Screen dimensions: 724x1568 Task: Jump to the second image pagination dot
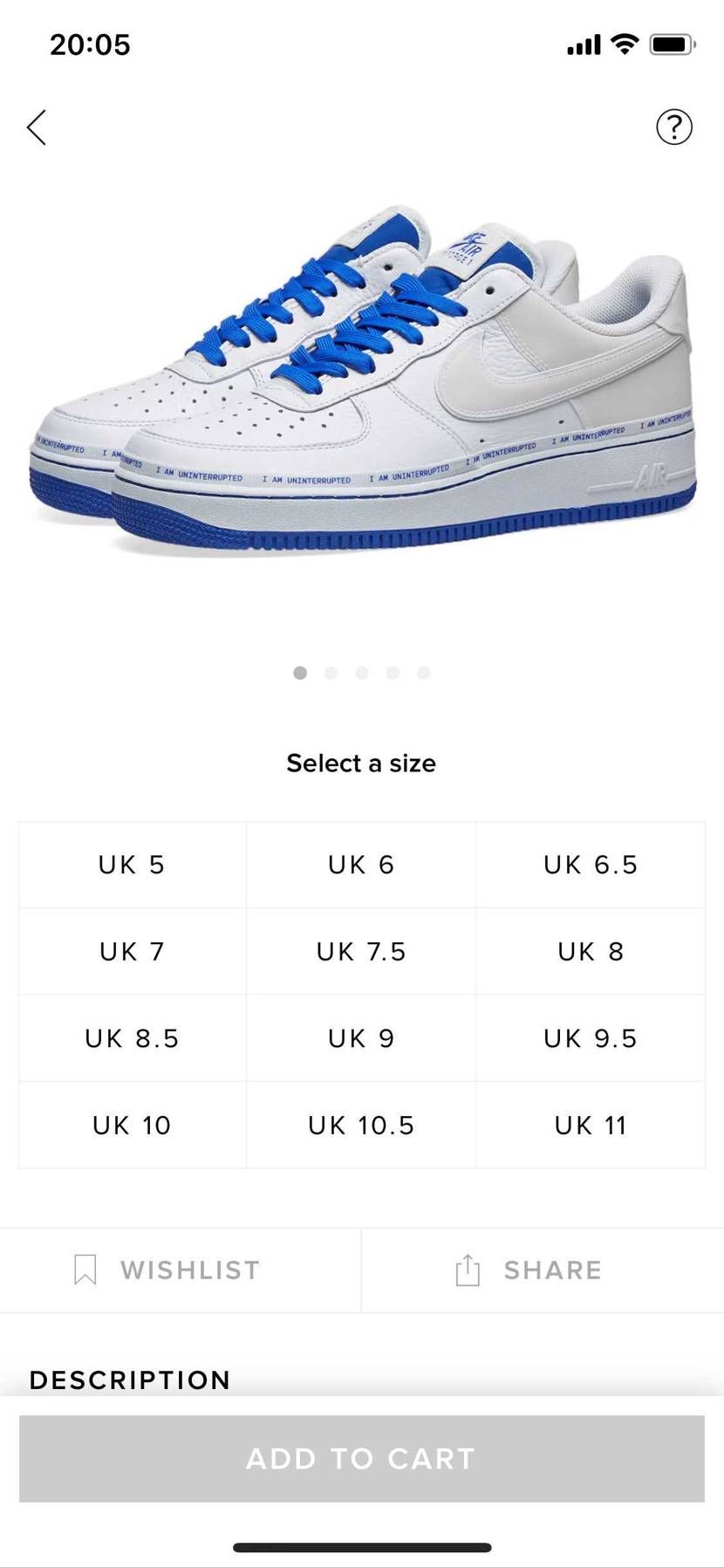331,673
